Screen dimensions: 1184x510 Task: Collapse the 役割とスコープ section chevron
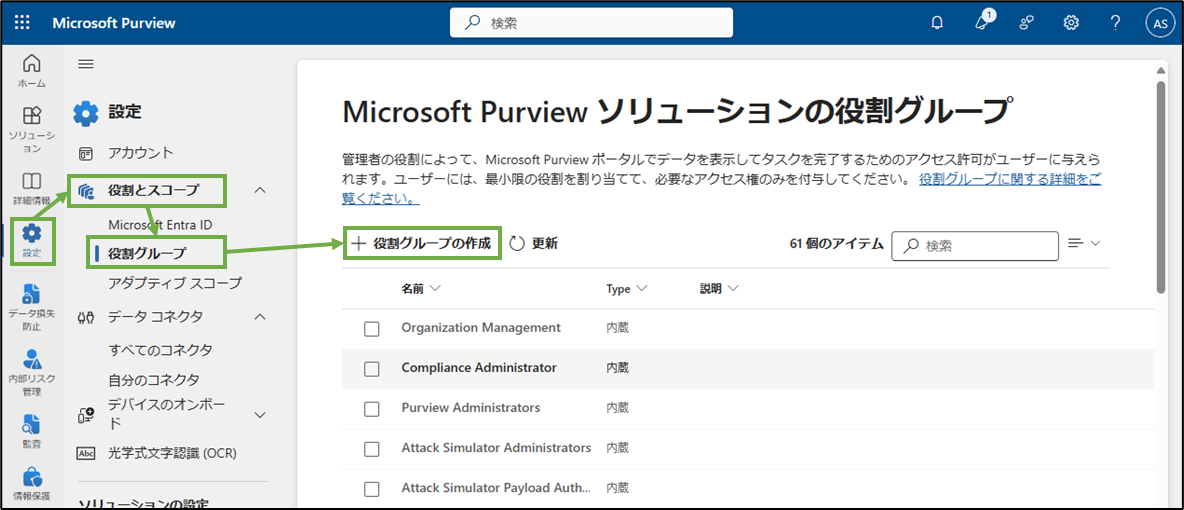260,190
